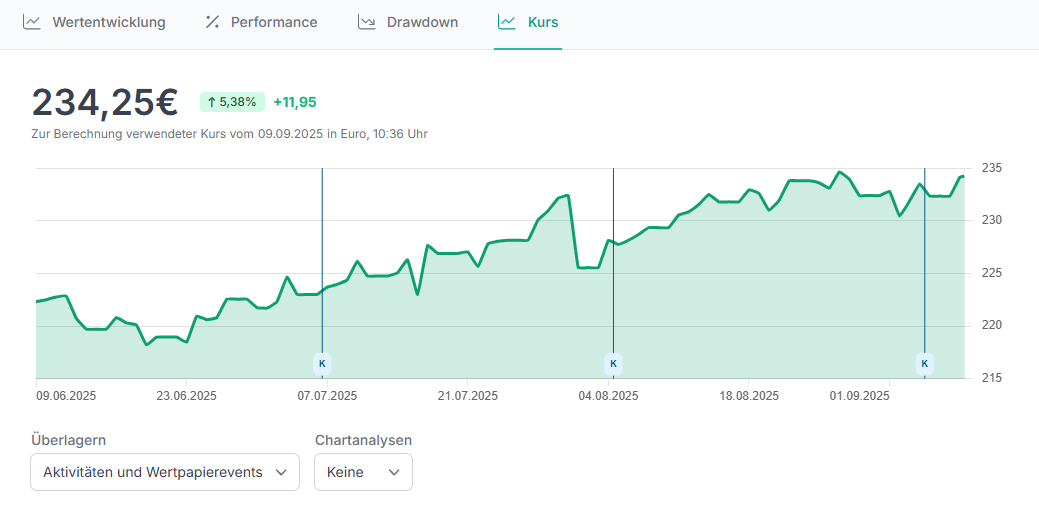The image size is (1039, 506).
Task: Expand the Überlagern dropdown
Action: click(165, 472)
